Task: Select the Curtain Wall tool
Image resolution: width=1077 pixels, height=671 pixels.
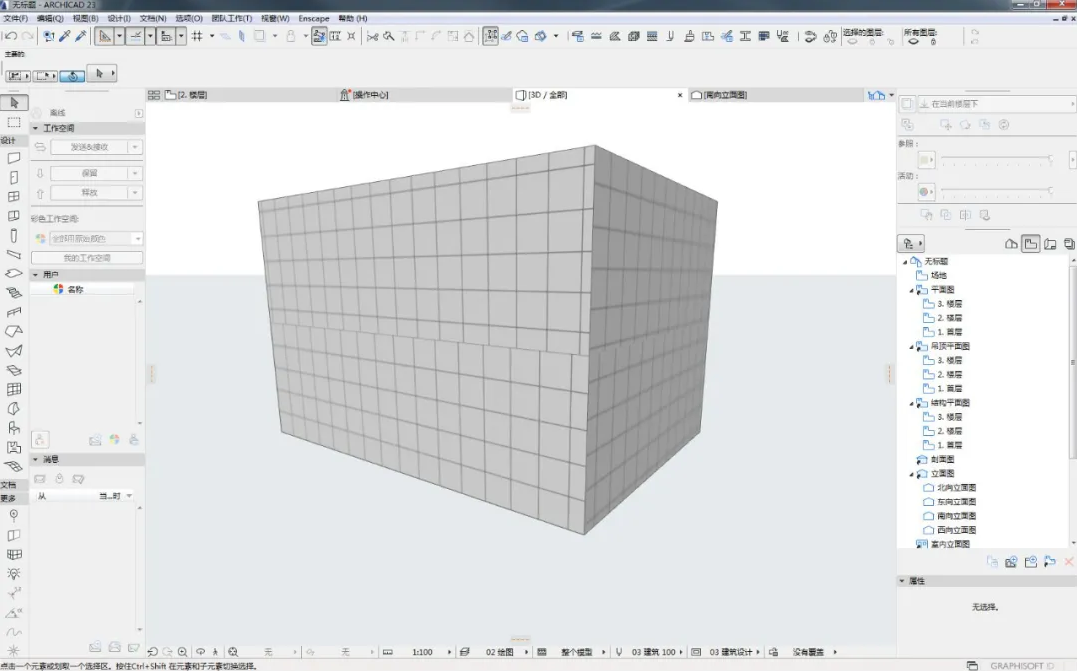Action: tap(14, 389)
